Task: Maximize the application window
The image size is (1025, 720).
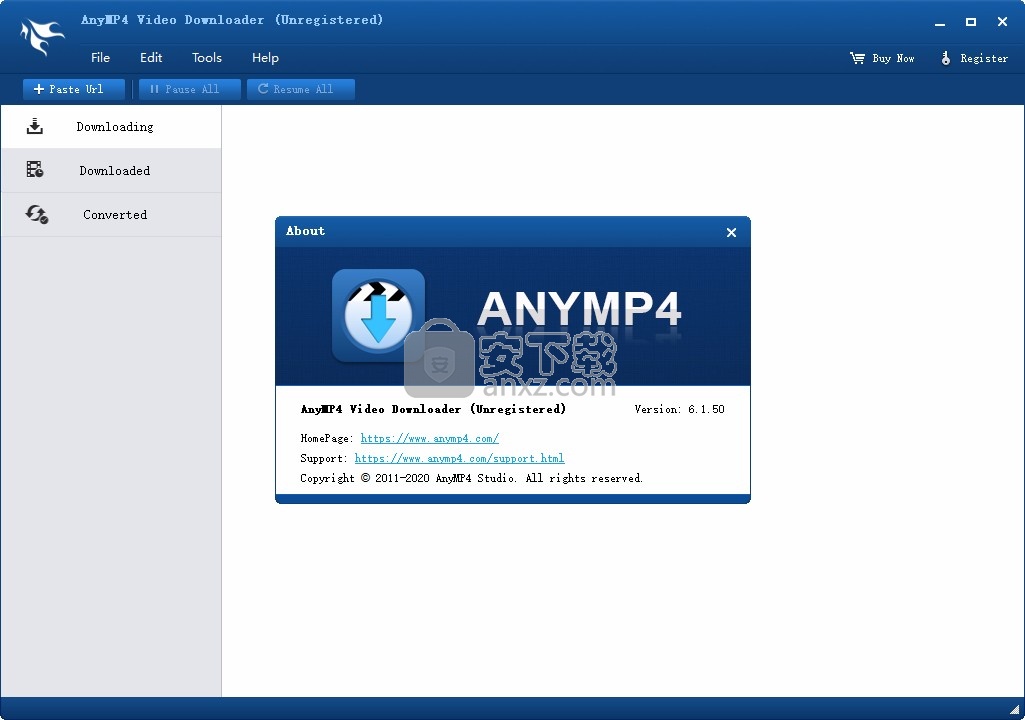Action: pyautogui.click(x=970, y=22)
